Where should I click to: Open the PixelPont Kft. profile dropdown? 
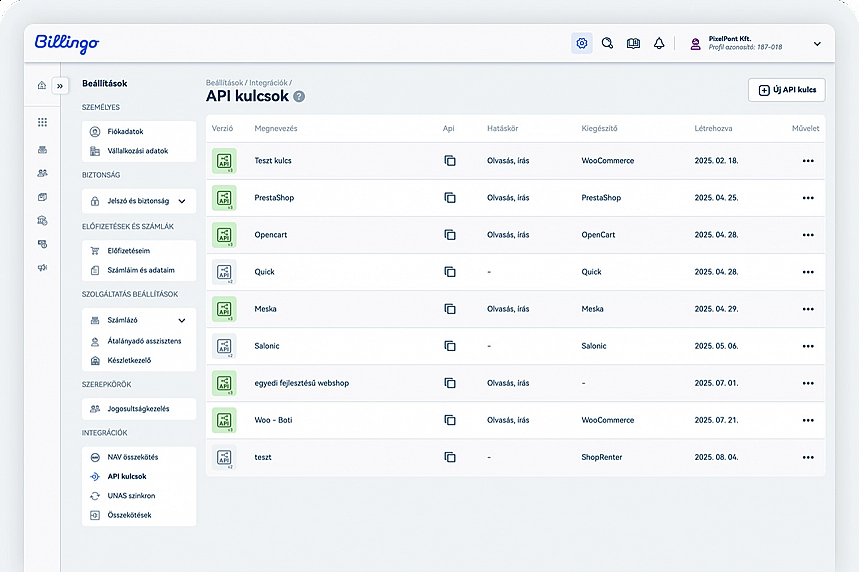point(816,43)
